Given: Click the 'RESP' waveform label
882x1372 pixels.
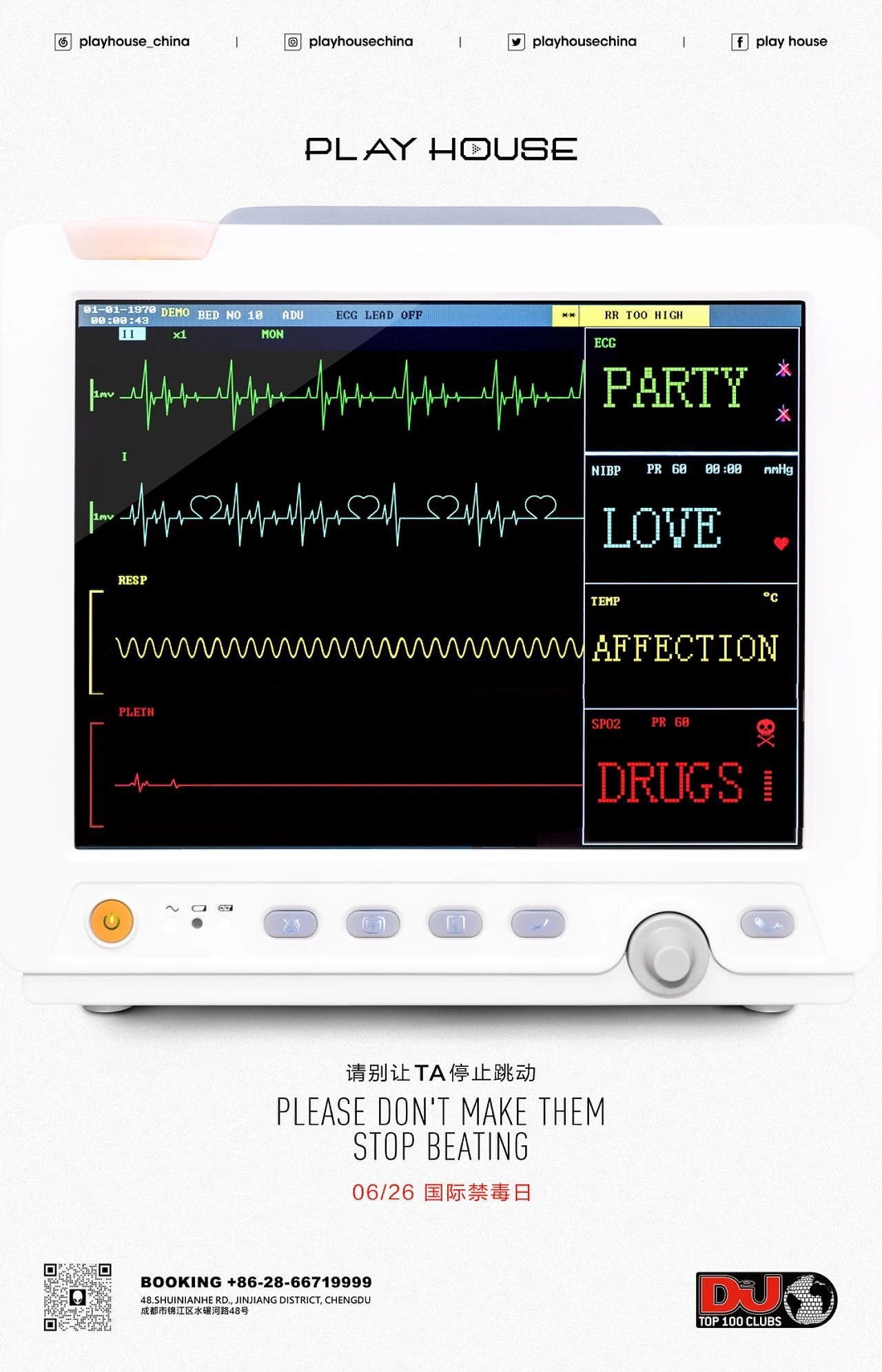Looking at the screenshot, I should pyautogui.click(x=132, y=580).
